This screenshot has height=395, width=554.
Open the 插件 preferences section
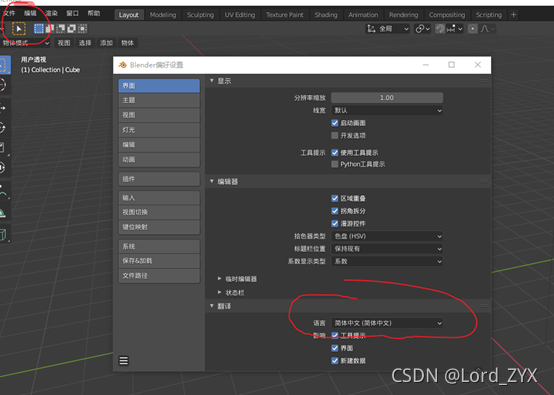(159, 179)
